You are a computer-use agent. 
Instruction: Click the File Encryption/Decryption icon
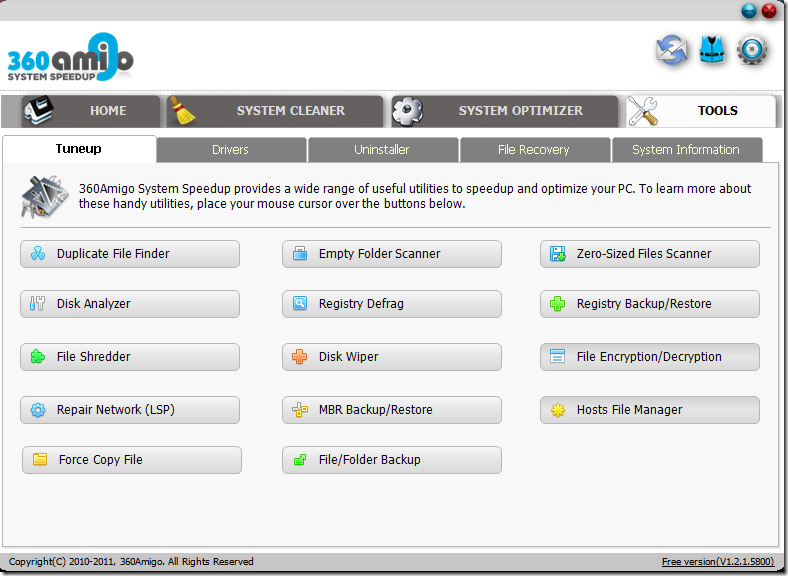click(x=557, y=356)
